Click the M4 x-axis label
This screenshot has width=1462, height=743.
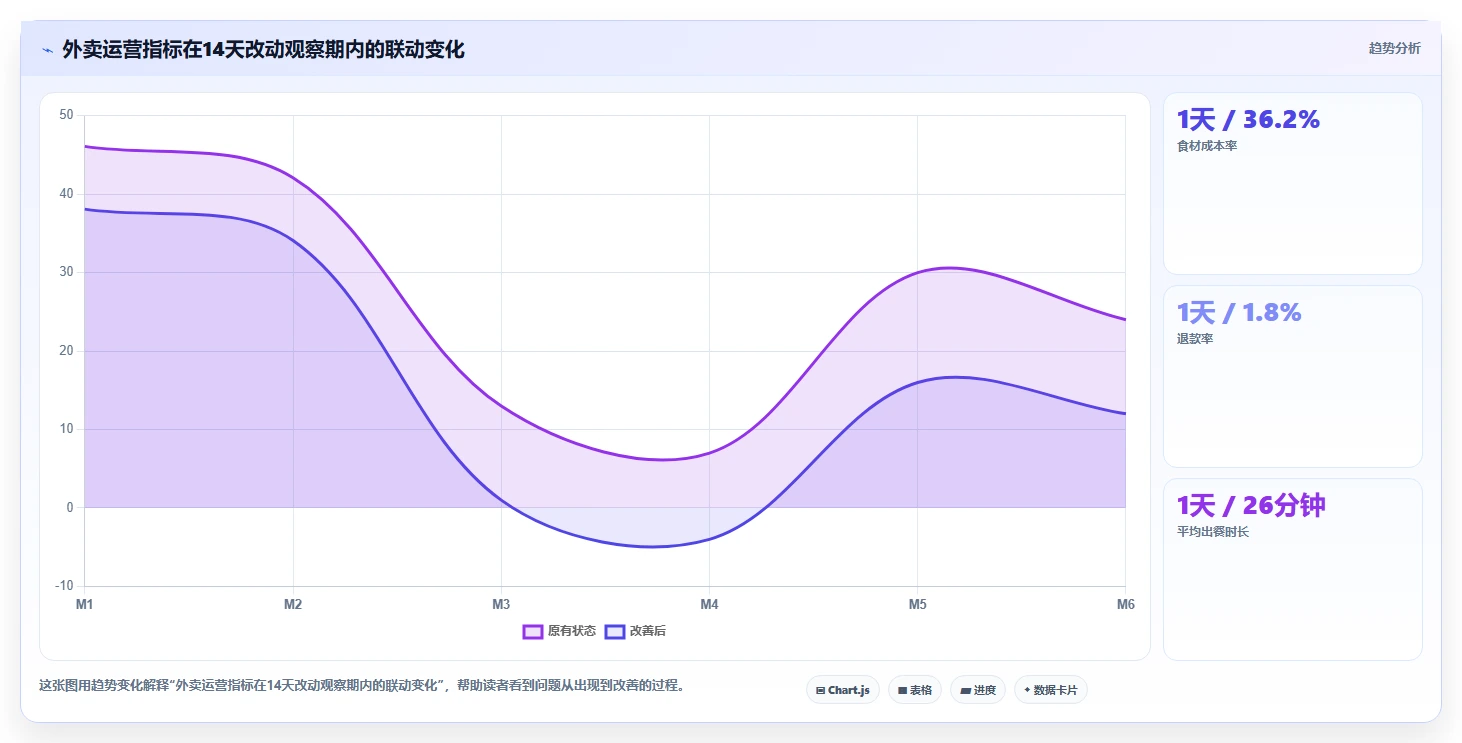[709, 604]
